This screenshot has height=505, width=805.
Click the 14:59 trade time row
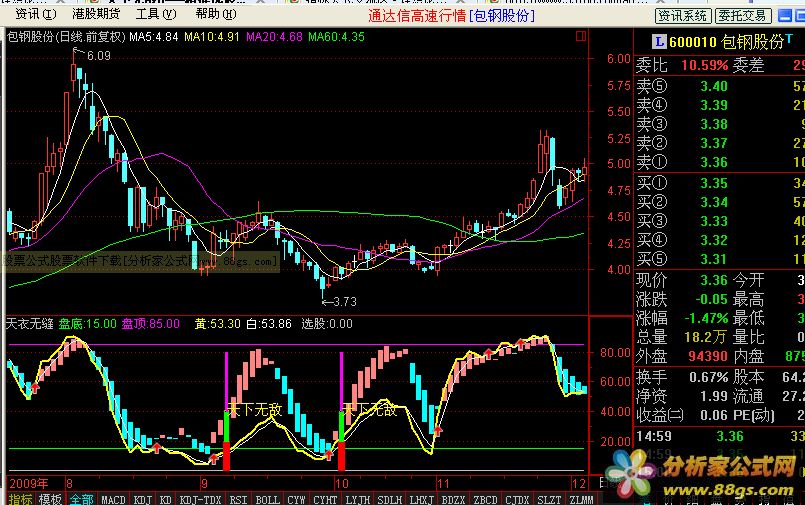coord(719,436)
